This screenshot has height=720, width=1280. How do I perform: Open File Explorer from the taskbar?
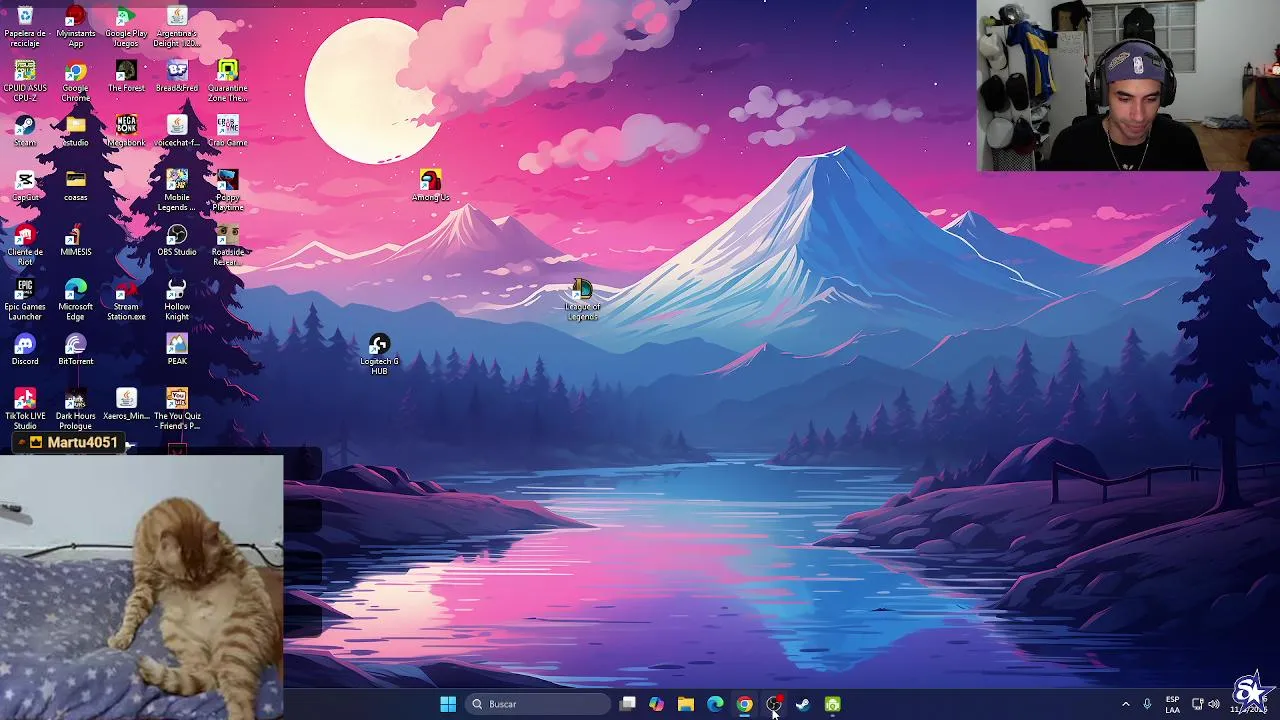click(x=686, y=704)
